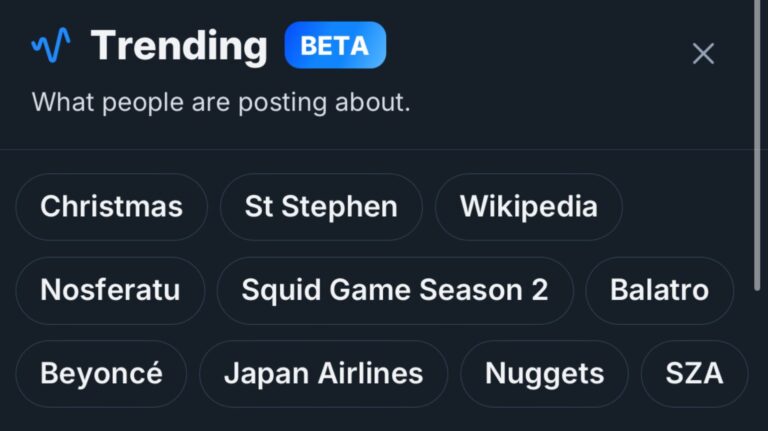The height and width of the screenshot is (431, 768).
Task: Dismiss the Trending panel with the X
Action: click(703, 53)
